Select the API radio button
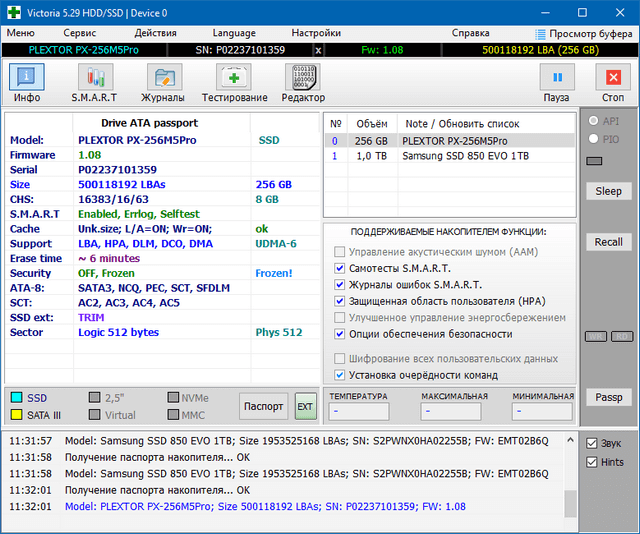Image resolution: width=640 pixels, height=534 pixels. (593, 120)
